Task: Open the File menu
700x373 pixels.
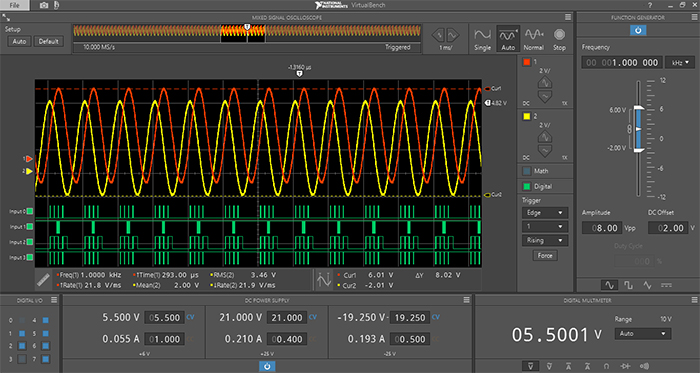Action: pyautogui.click(x=15, y=5)
